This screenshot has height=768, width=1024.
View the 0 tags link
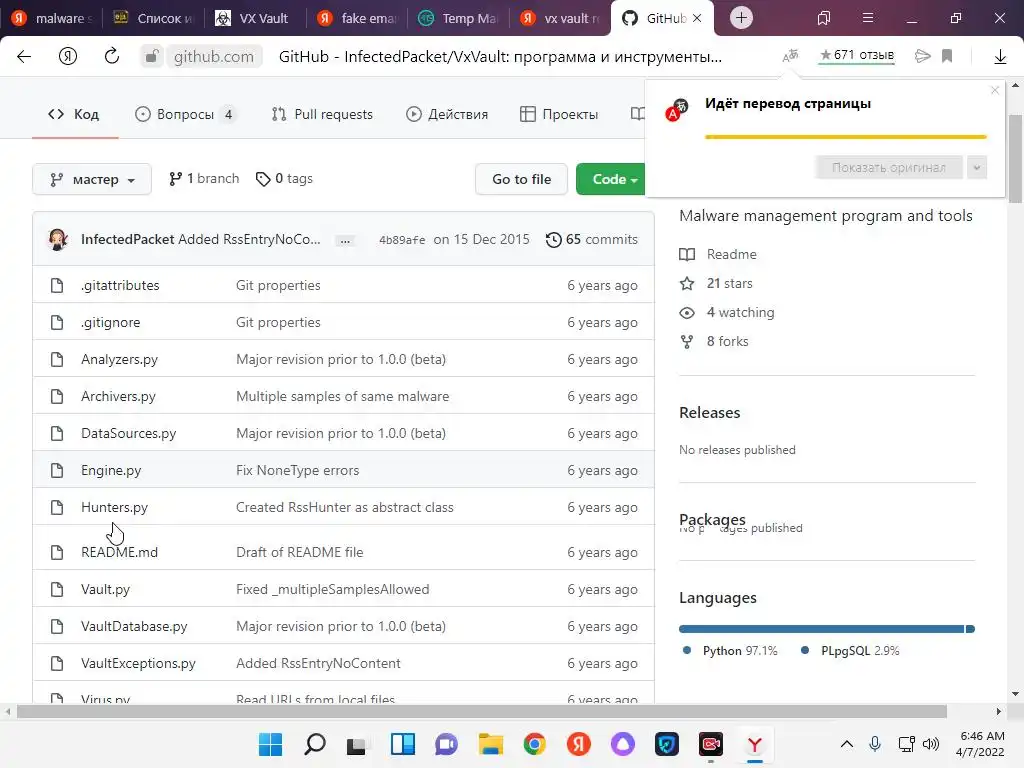(284, 178)
